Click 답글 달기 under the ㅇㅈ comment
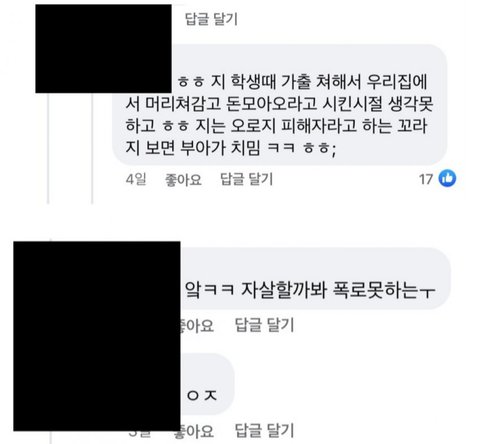 pos(265,431)
